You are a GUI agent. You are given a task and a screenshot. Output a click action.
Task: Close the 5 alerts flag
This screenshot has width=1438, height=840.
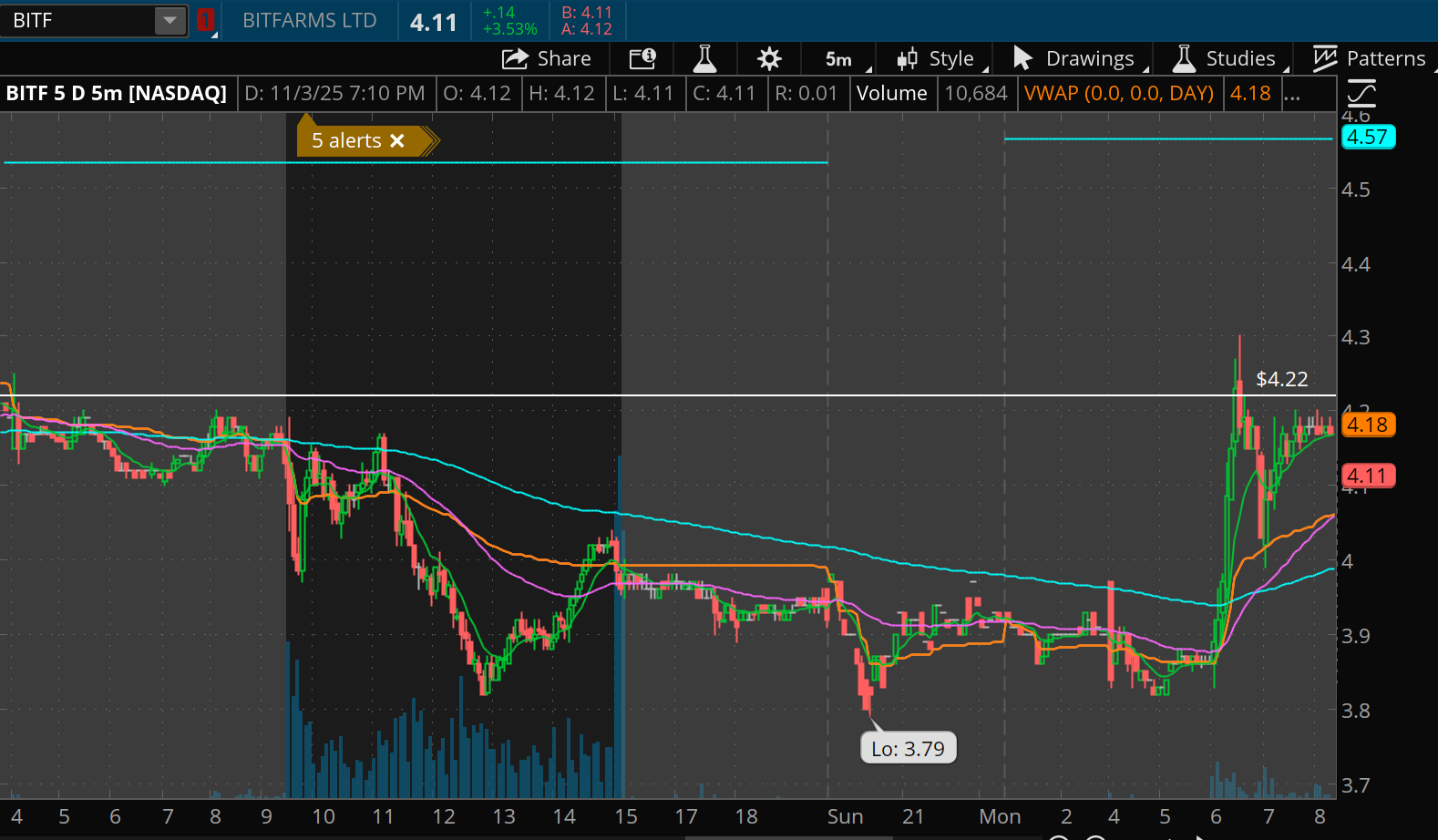pos(396,140)
